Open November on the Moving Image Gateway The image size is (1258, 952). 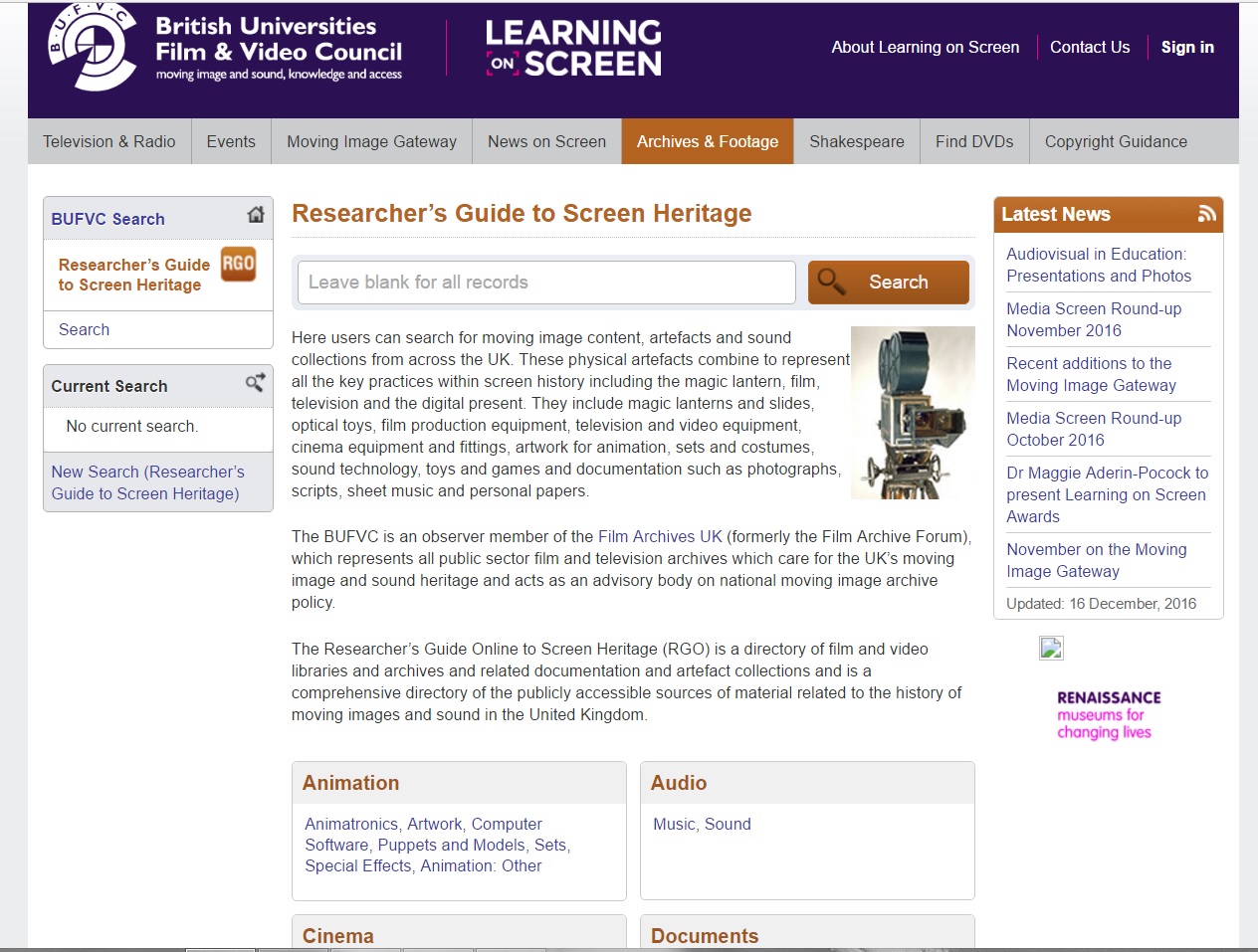1097,560
